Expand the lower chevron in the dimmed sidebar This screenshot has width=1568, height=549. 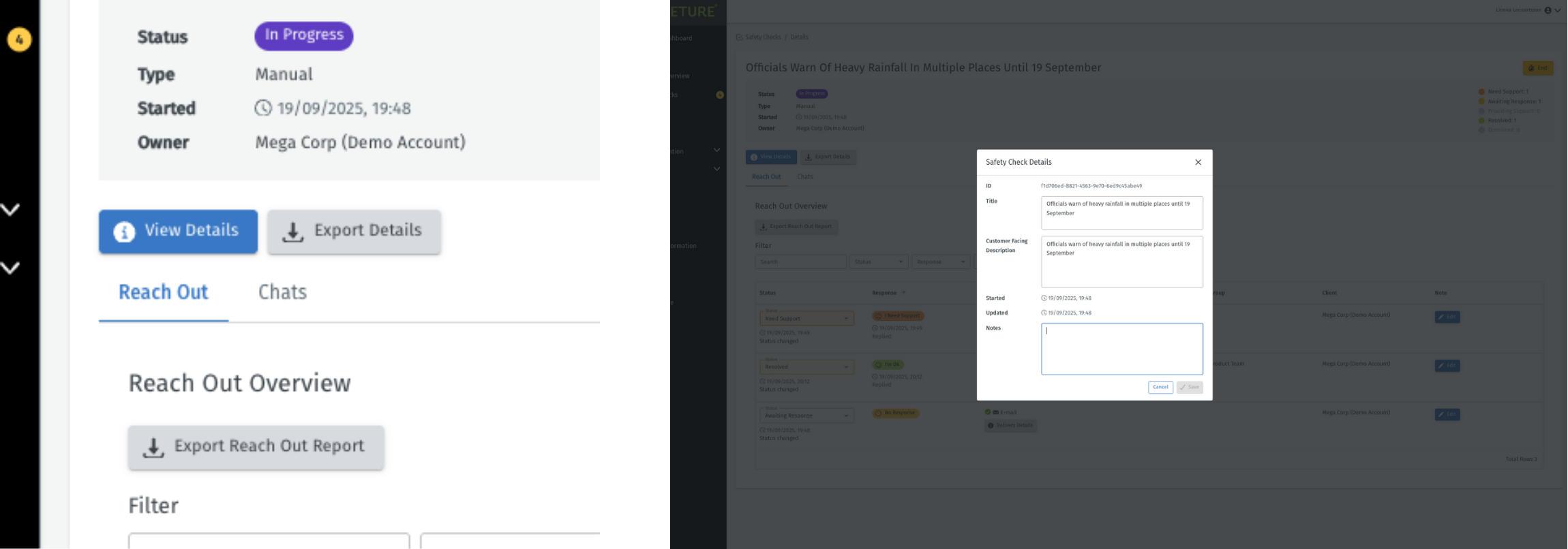[717, 169]
